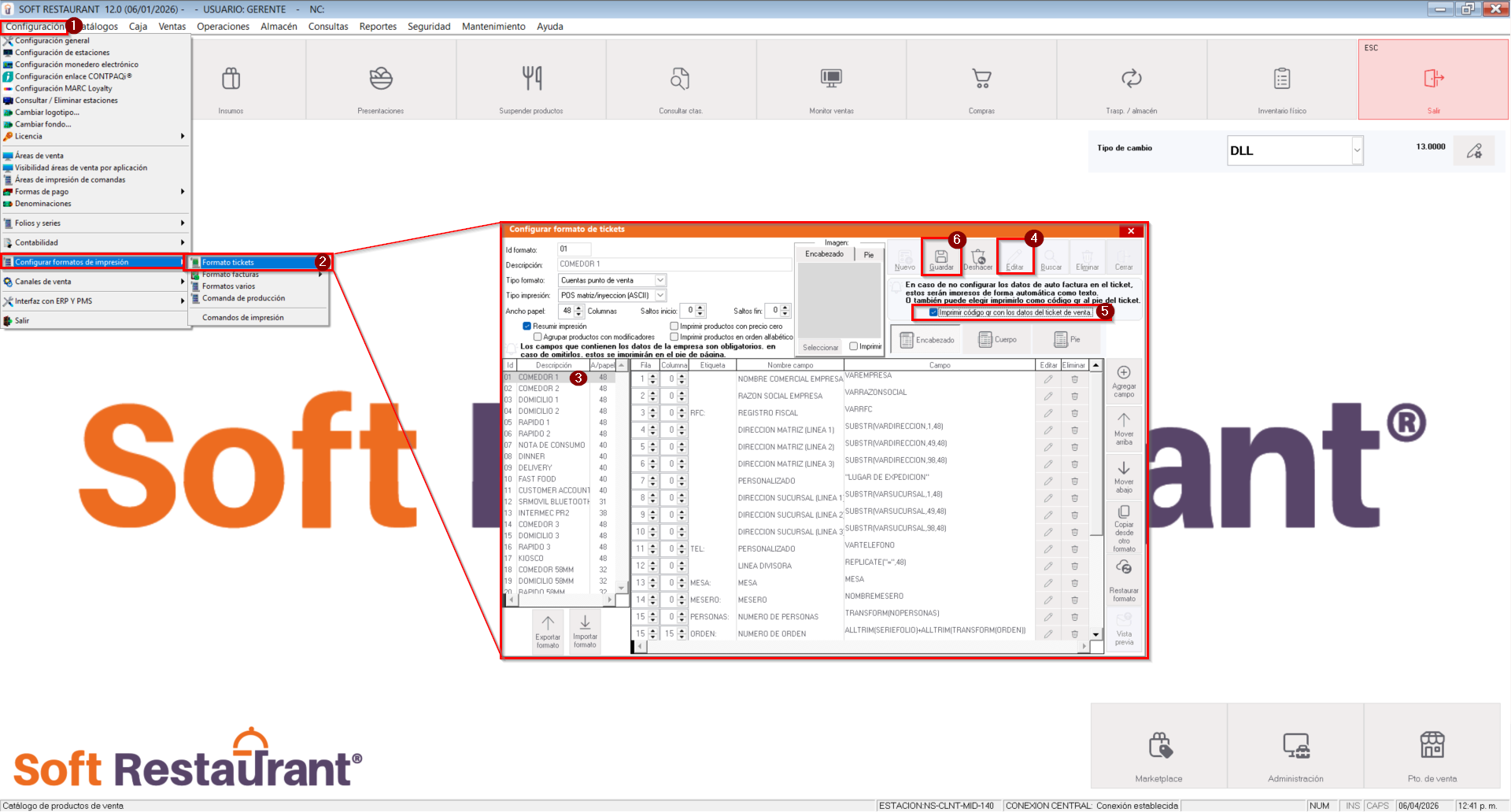The width and height of the screenshot is (1511, 812).
Task: Select Comandos de impresión from the submenu
Action: coord(259,317)
